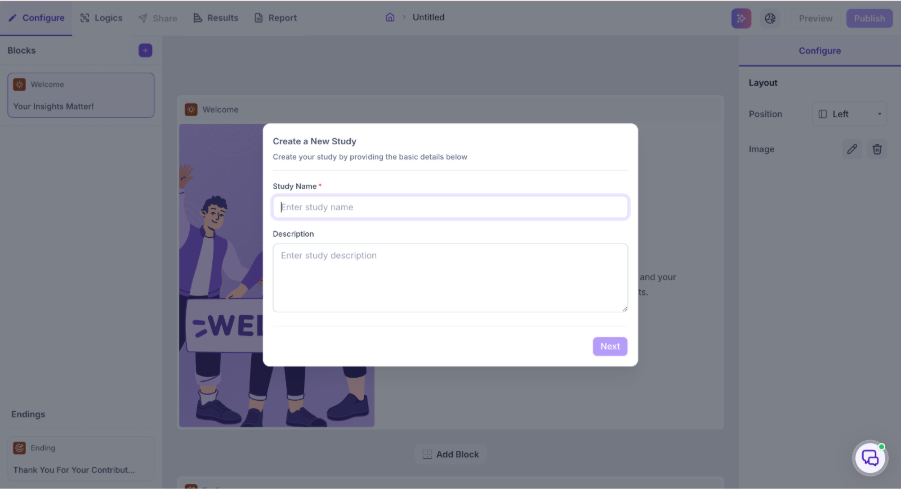Click the Welcome block sun icon in sidebar
Viewport: 901px width, 489px height.
tap(19, 84)
